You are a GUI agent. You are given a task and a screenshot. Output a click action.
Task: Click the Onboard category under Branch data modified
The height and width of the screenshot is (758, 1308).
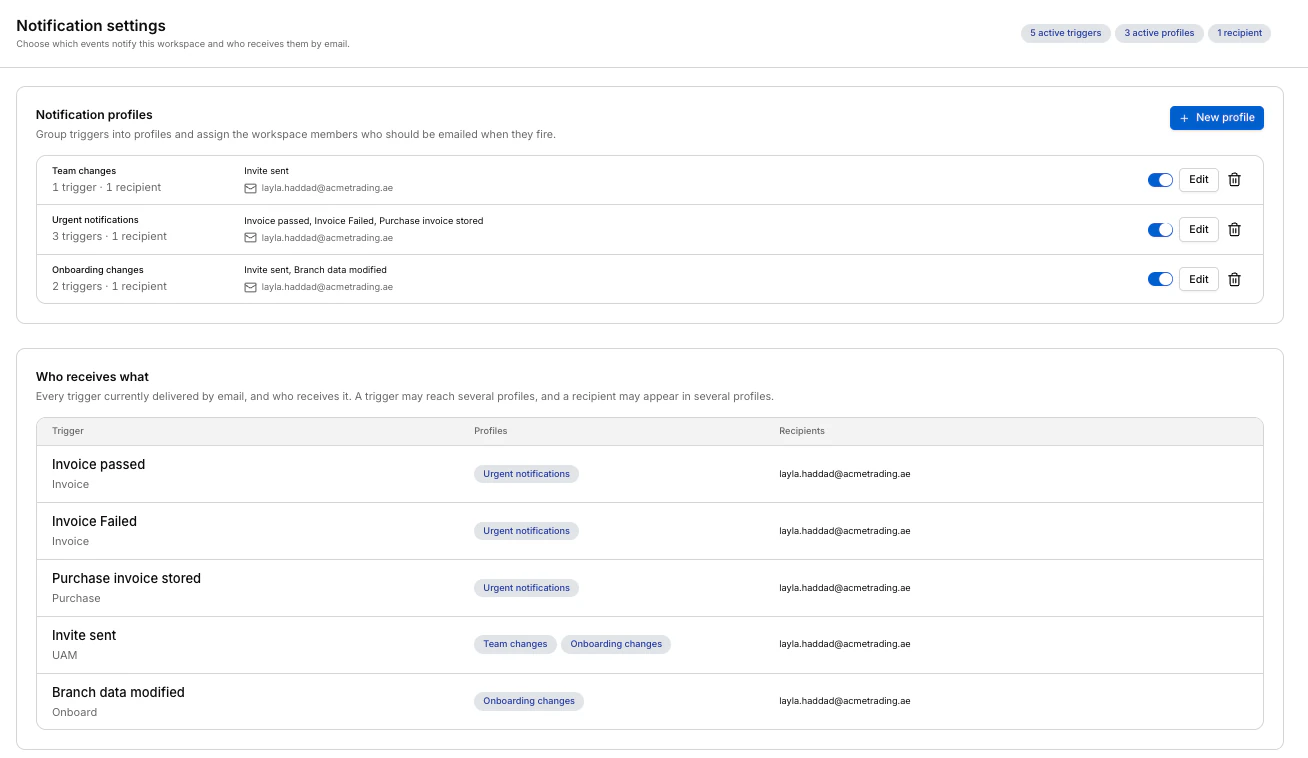tap(75, 712)
